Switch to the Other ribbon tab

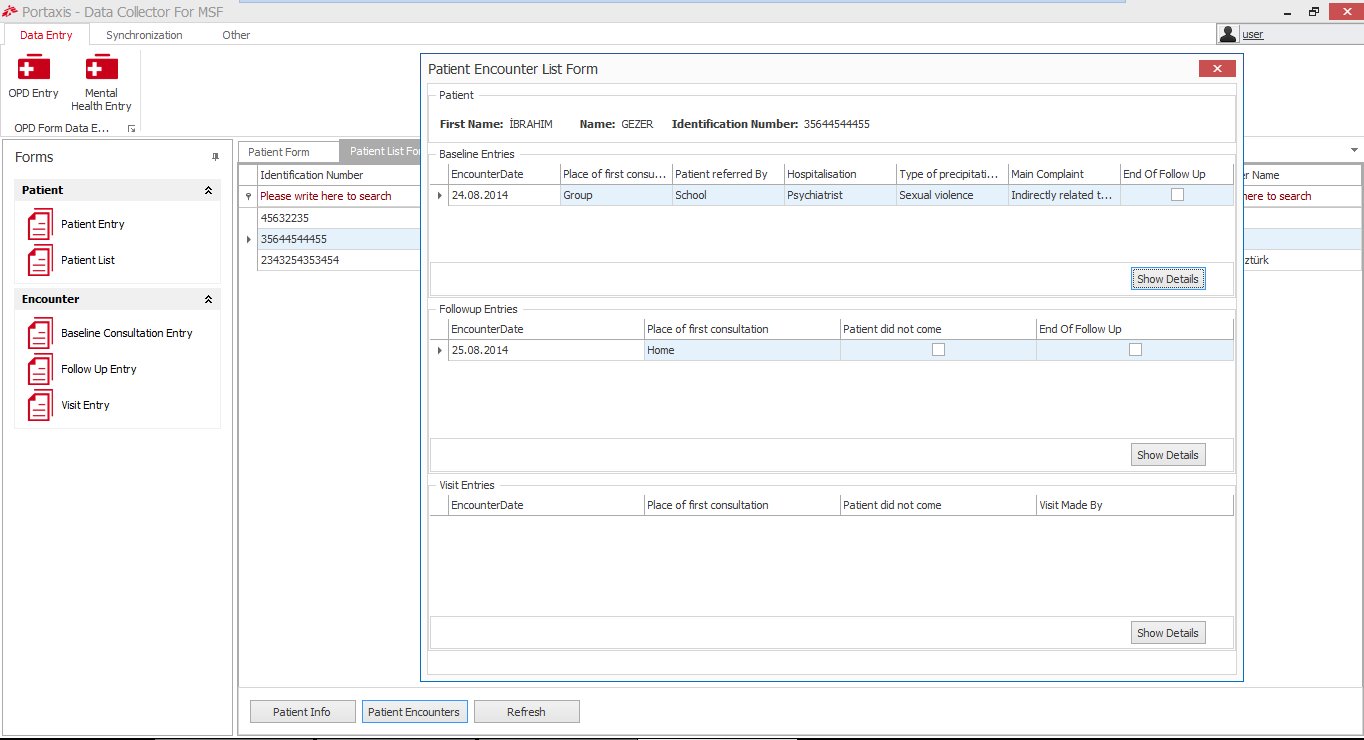pos(236,35)
